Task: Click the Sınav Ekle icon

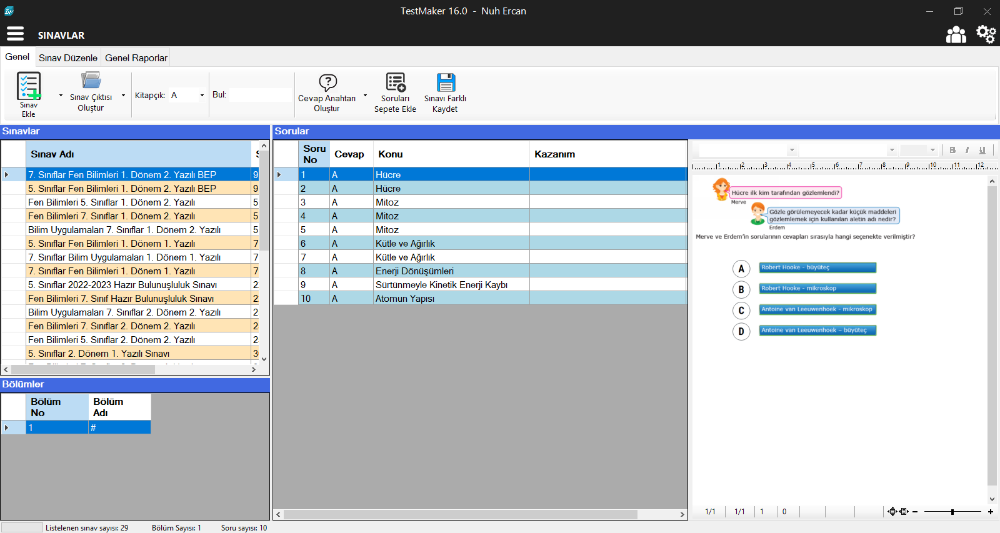Action: point(29,84)
